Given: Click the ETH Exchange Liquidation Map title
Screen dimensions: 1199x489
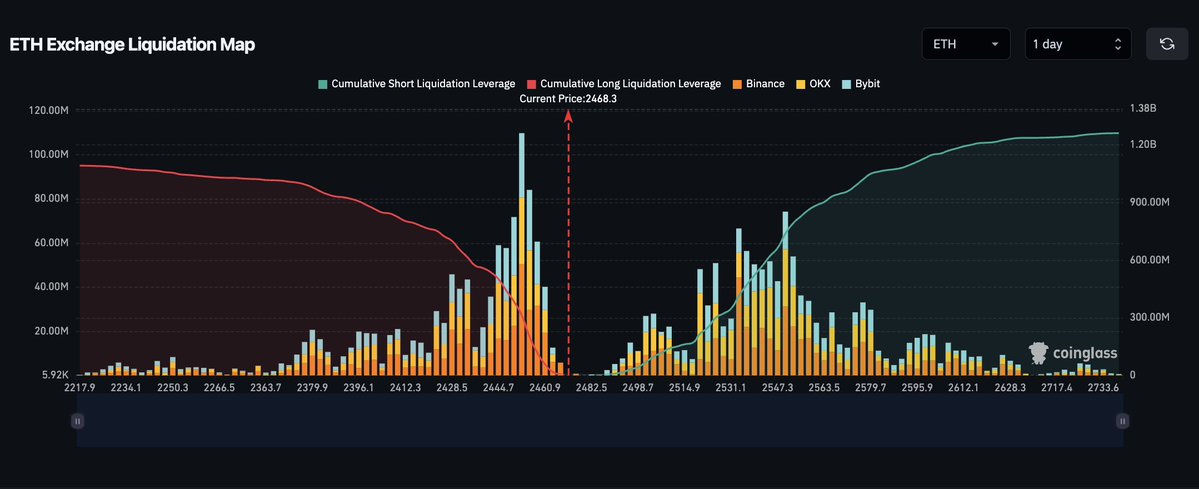Looking at the screenshot, I should [x=132, y=44].
